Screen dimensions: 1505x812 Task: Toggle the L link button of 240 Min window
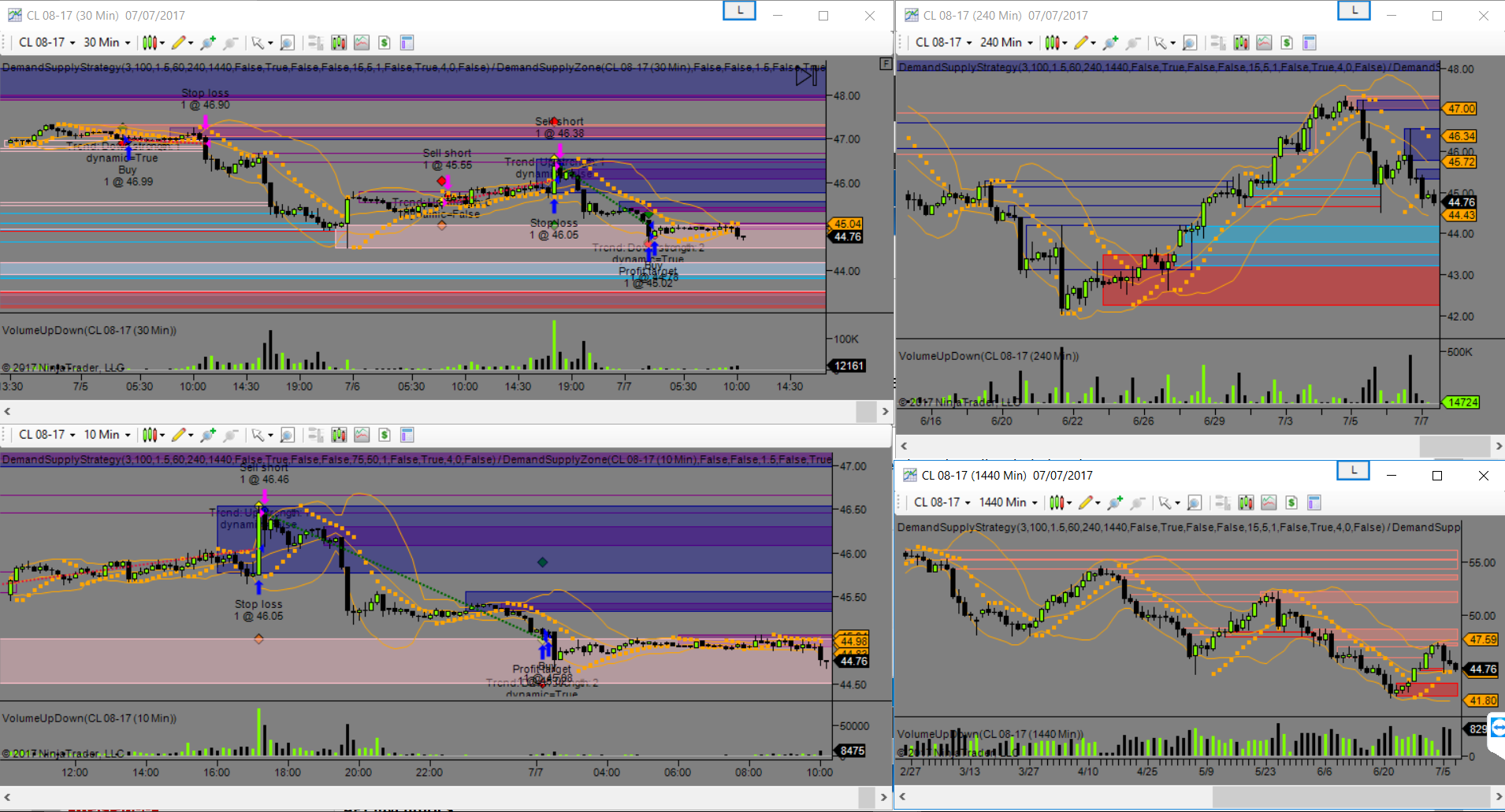1354,10
